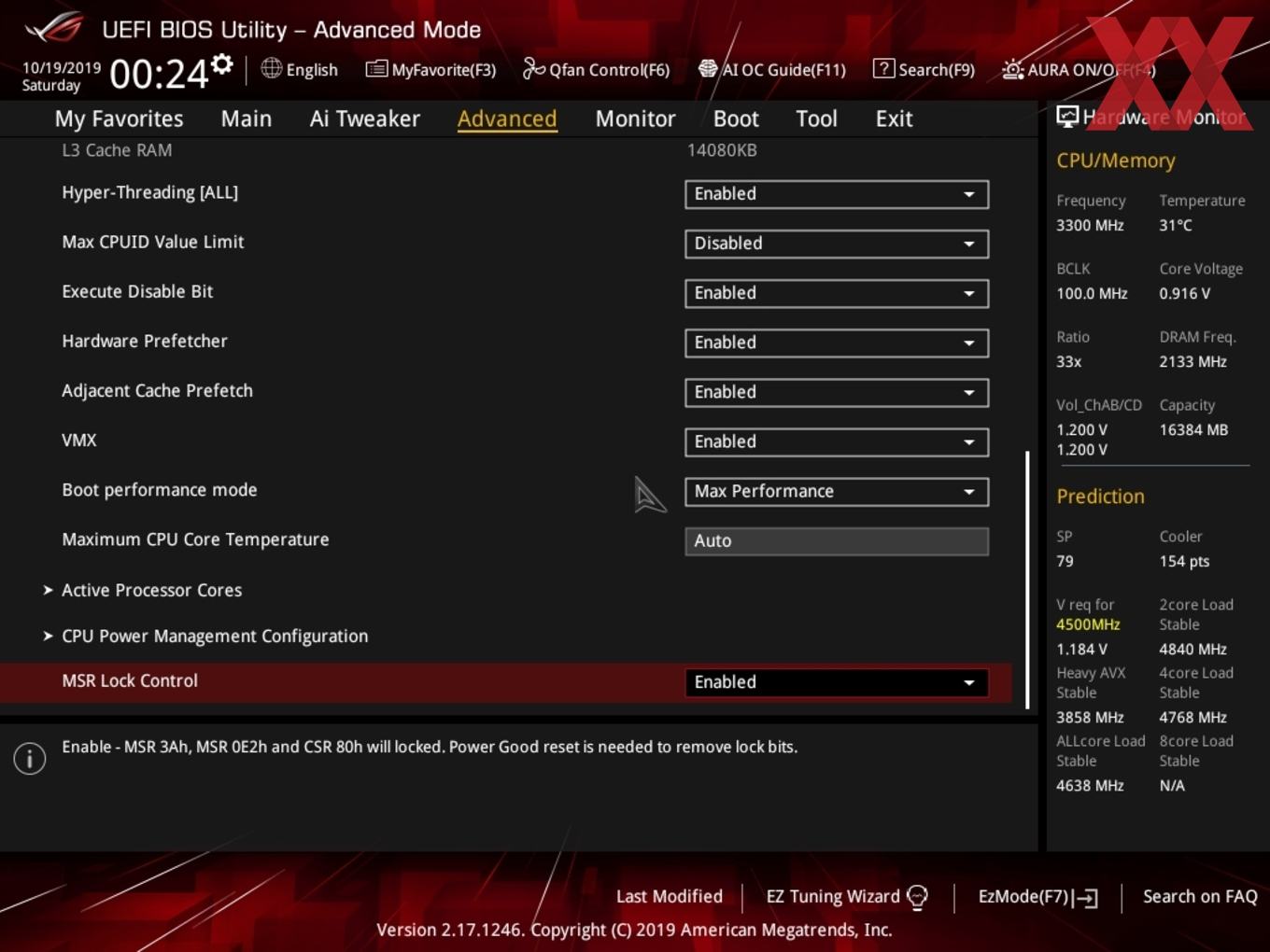Screen dimensions: 1270x952
Task: Open Execute Disable Bit dropdown
Action: pos(837,293)
